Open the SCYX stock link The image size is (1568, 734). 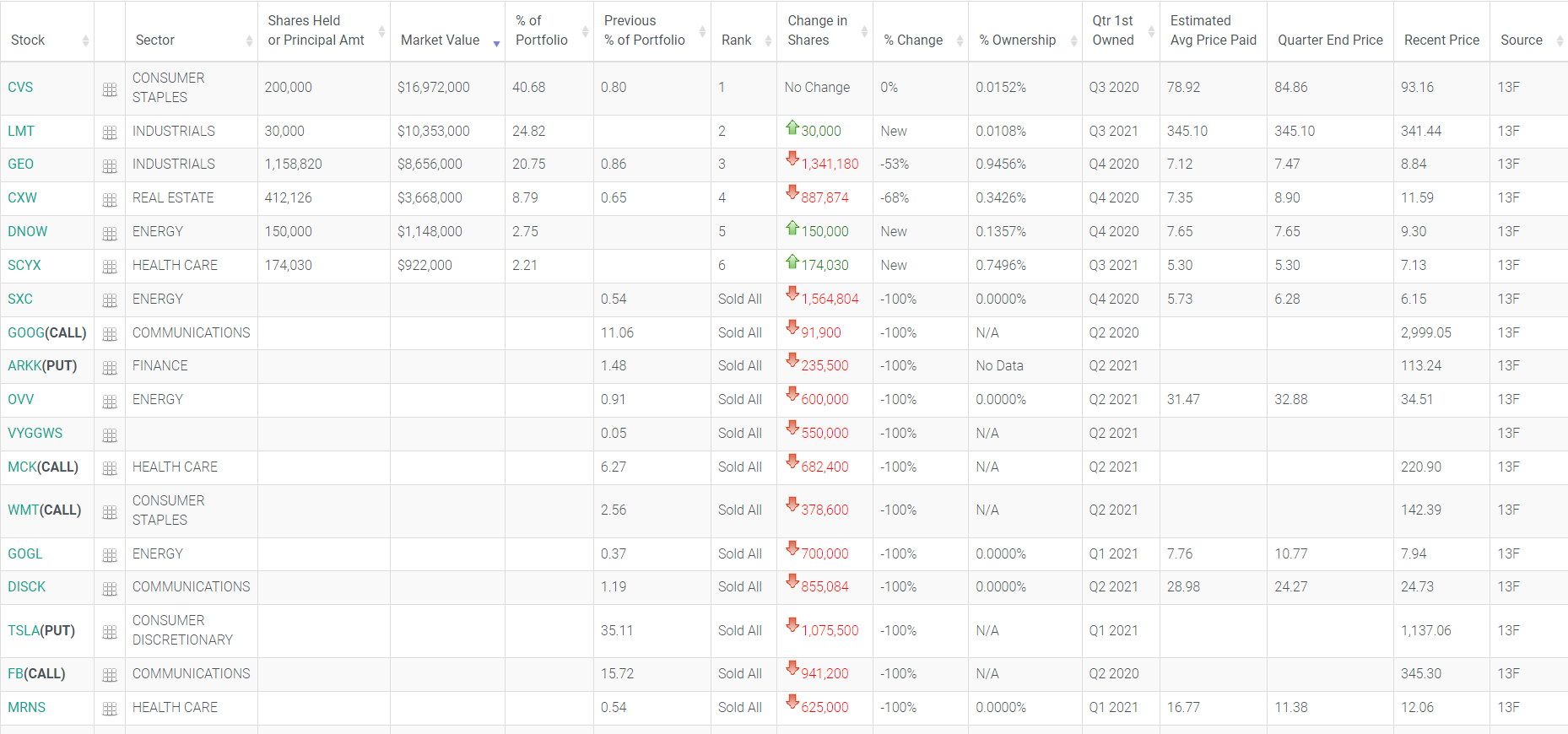(x=24, y=266)
